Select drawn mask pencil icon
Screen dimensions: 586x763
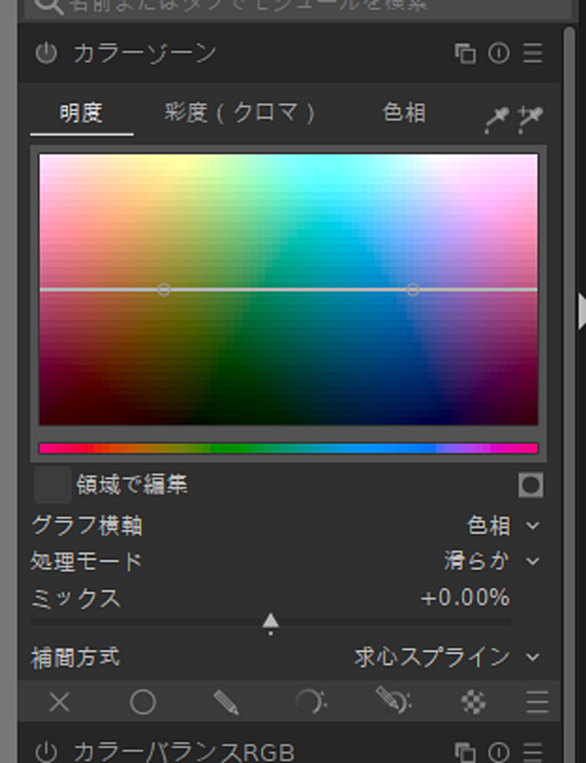tap(226, 703)
